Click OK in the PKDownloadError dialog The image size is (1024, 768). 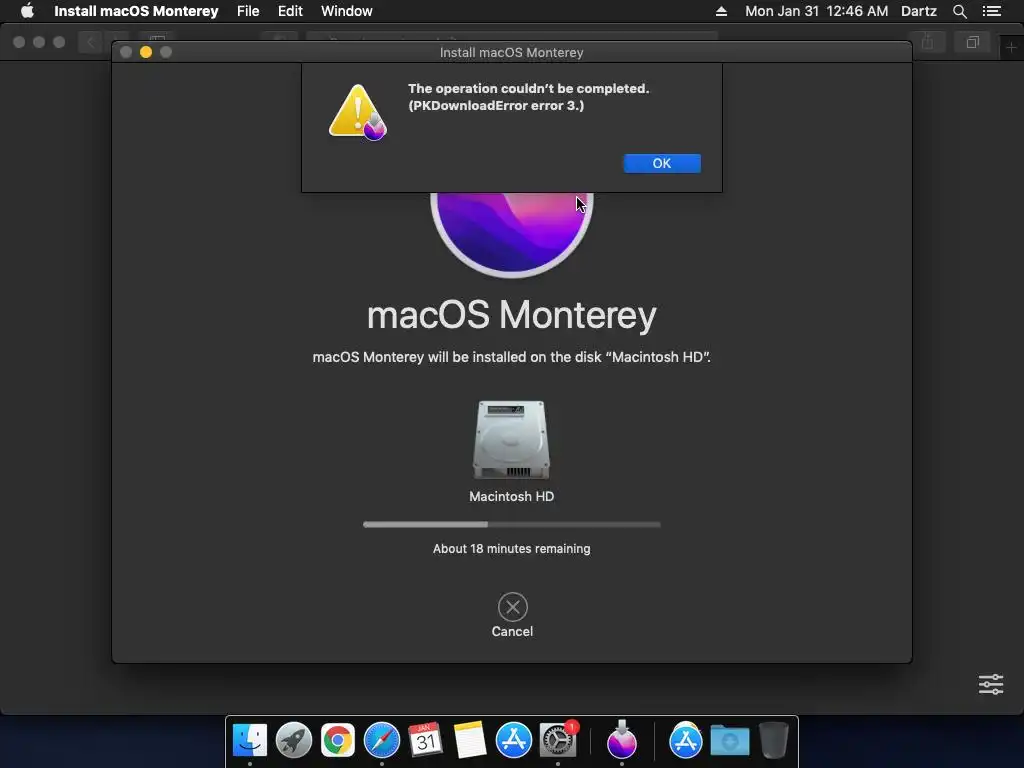click(x=662, y=163)
